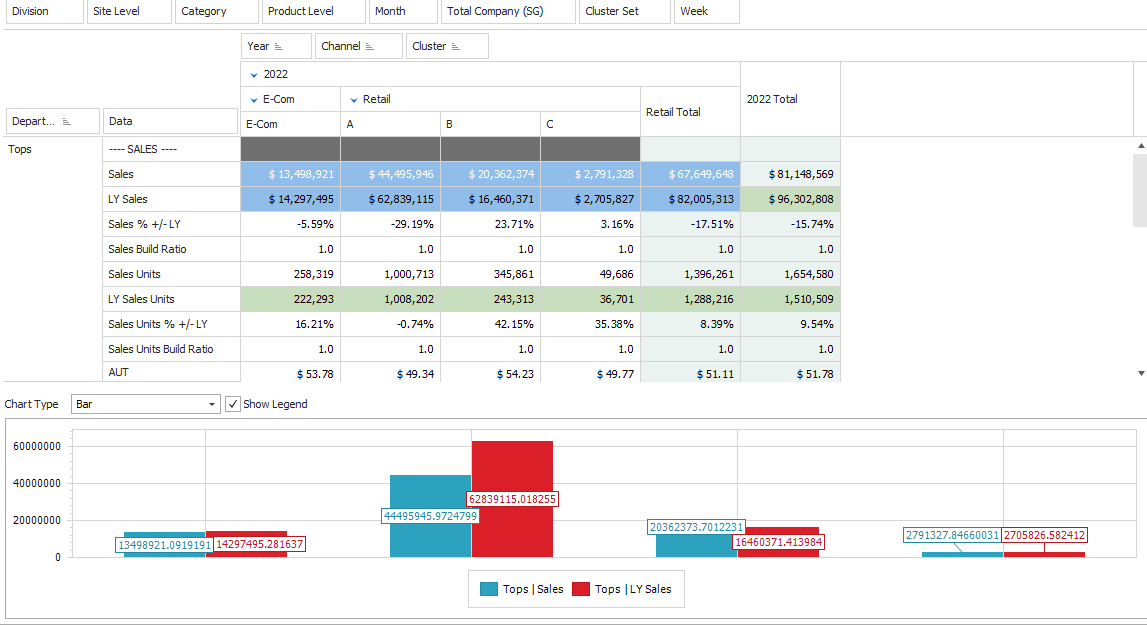Open the Division filter

click(x=44, y=11)
